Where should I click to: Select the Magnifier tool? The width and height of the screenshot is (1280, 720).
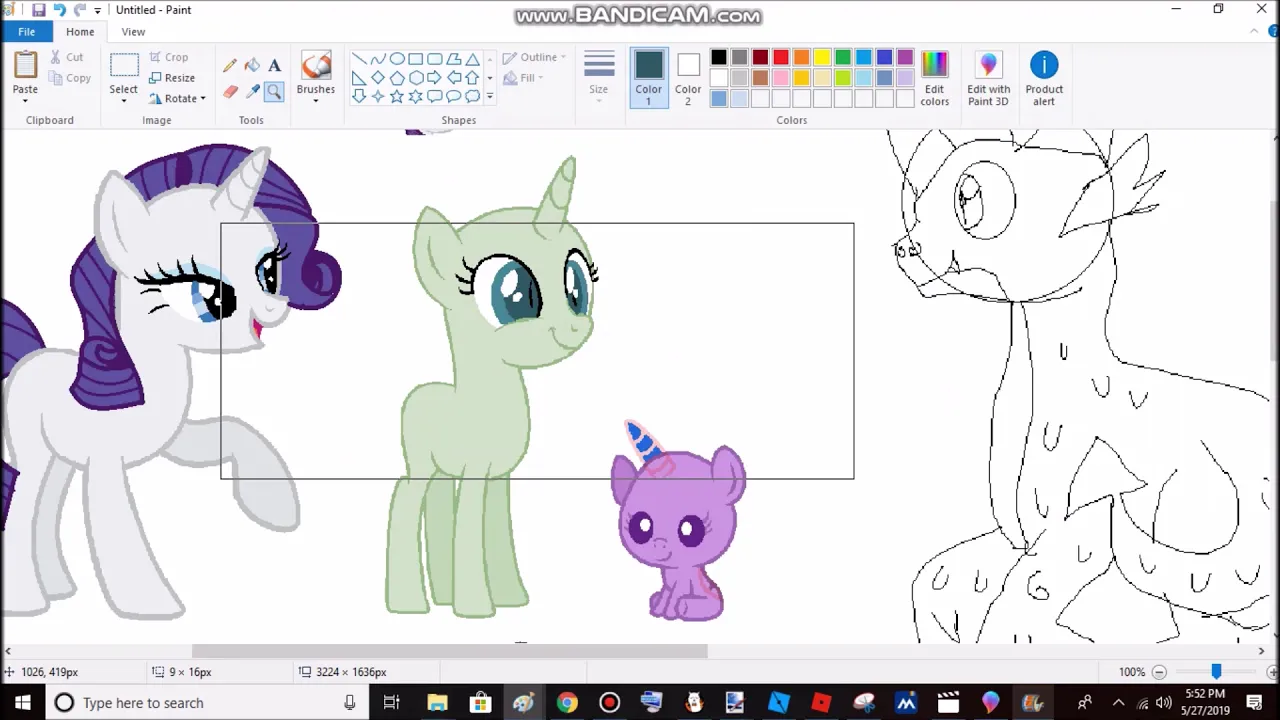tap(274, 92)
